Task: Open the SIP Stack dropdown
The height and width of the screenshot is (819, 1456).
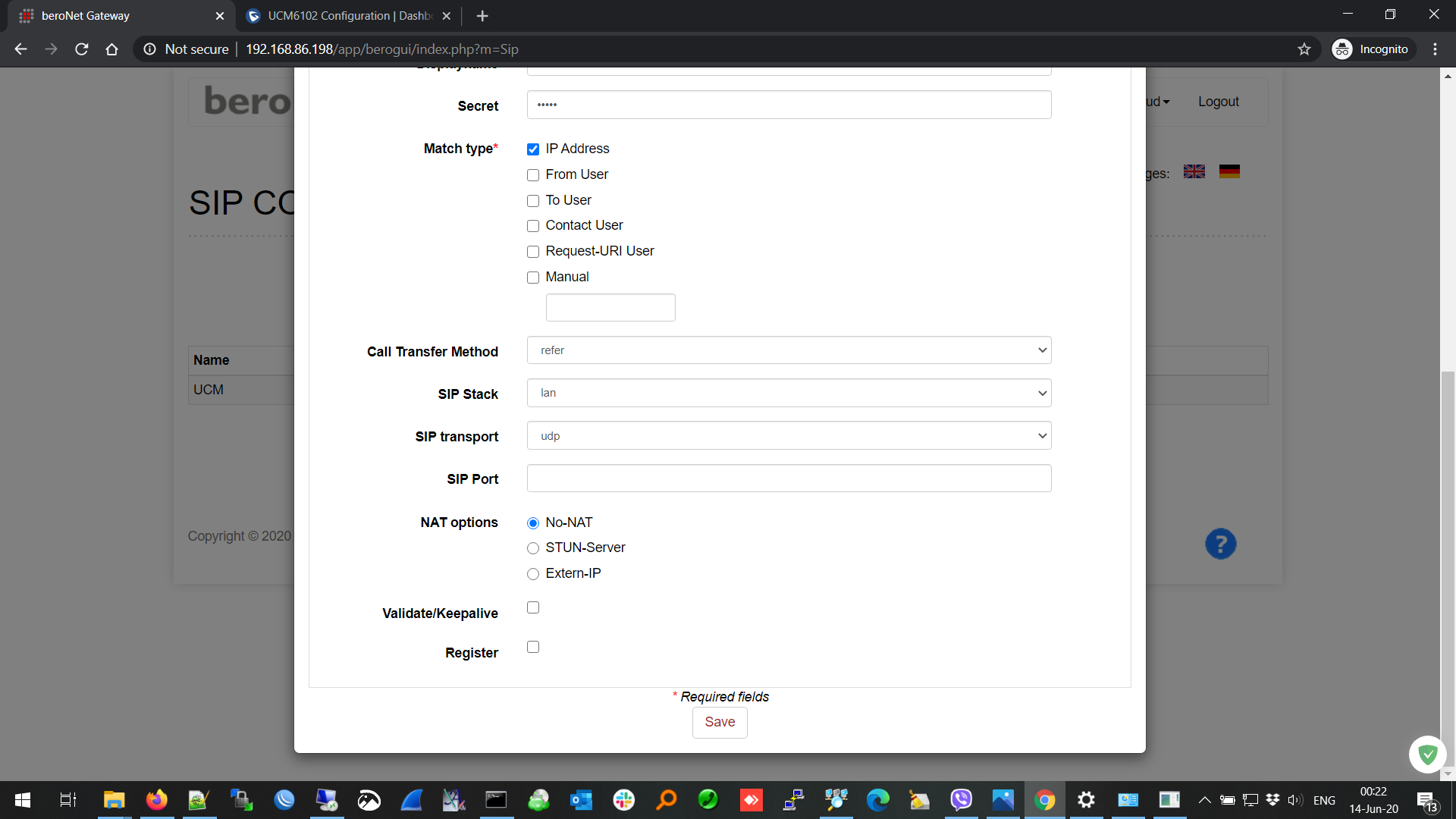Action: (x=789, y=393)
